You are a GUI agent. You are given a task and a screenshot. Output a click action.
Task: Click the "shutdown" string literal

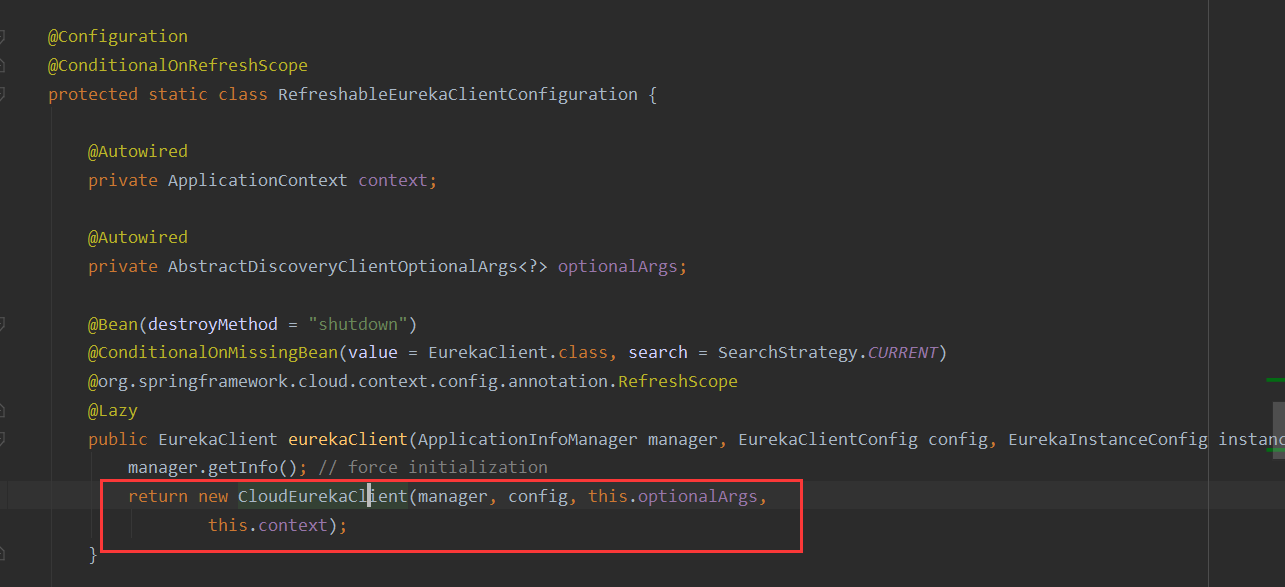(358, 324)
